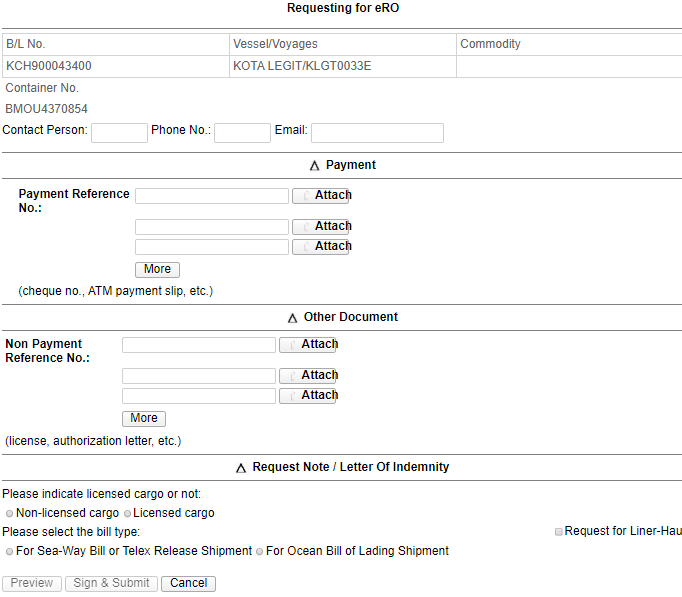This screenshot has height=597, width=682.
Task: Click the Cancel button
Action: [x=188, y=583]
